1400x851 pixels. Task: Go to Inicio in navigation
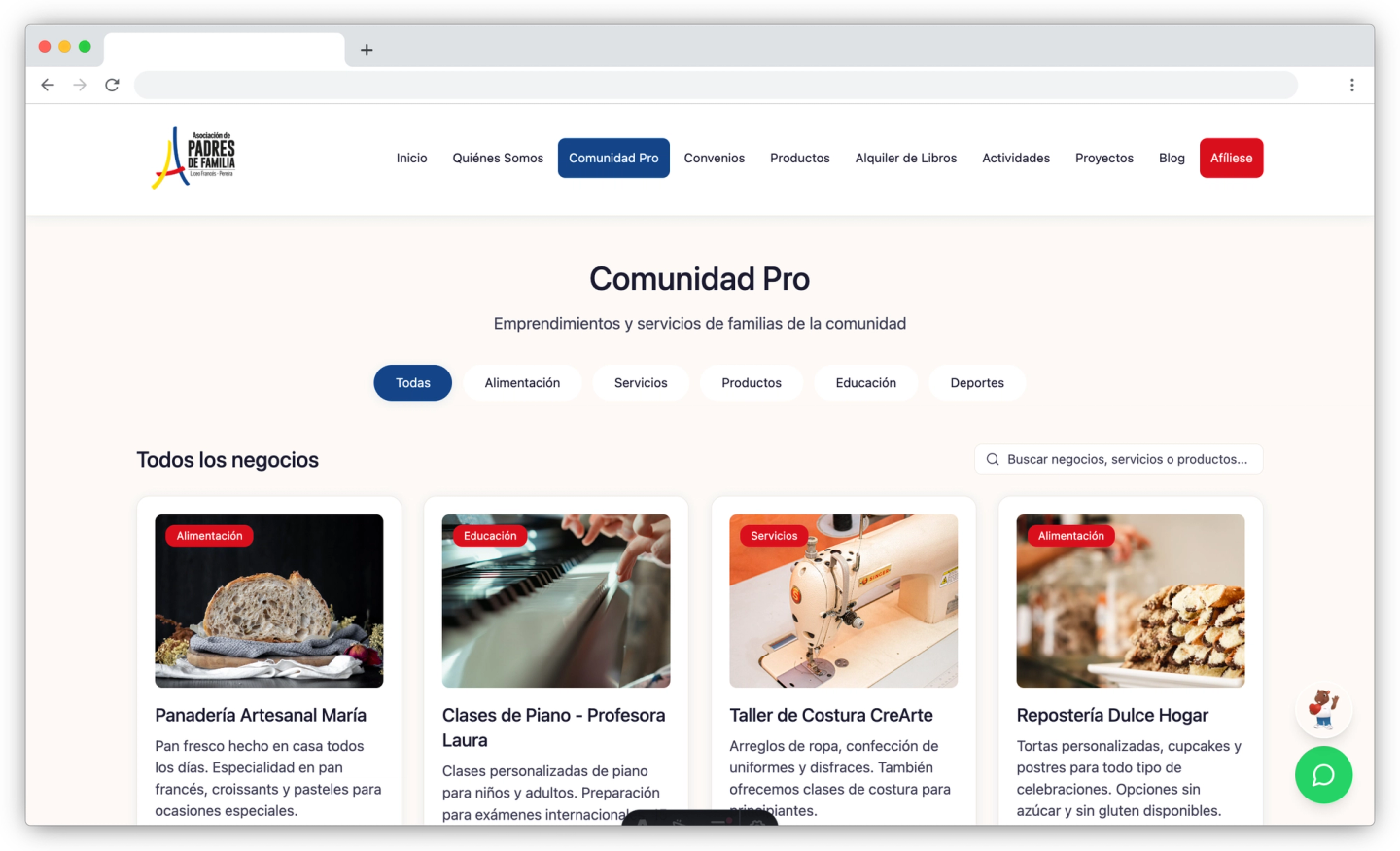pyautogui.click(x=411, y=158)
